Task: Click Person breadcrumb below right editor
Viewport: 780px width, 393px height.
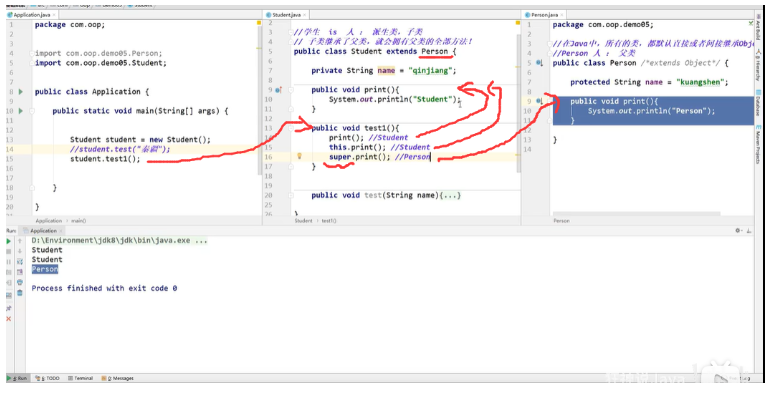Action: click(x=561, y=221)
